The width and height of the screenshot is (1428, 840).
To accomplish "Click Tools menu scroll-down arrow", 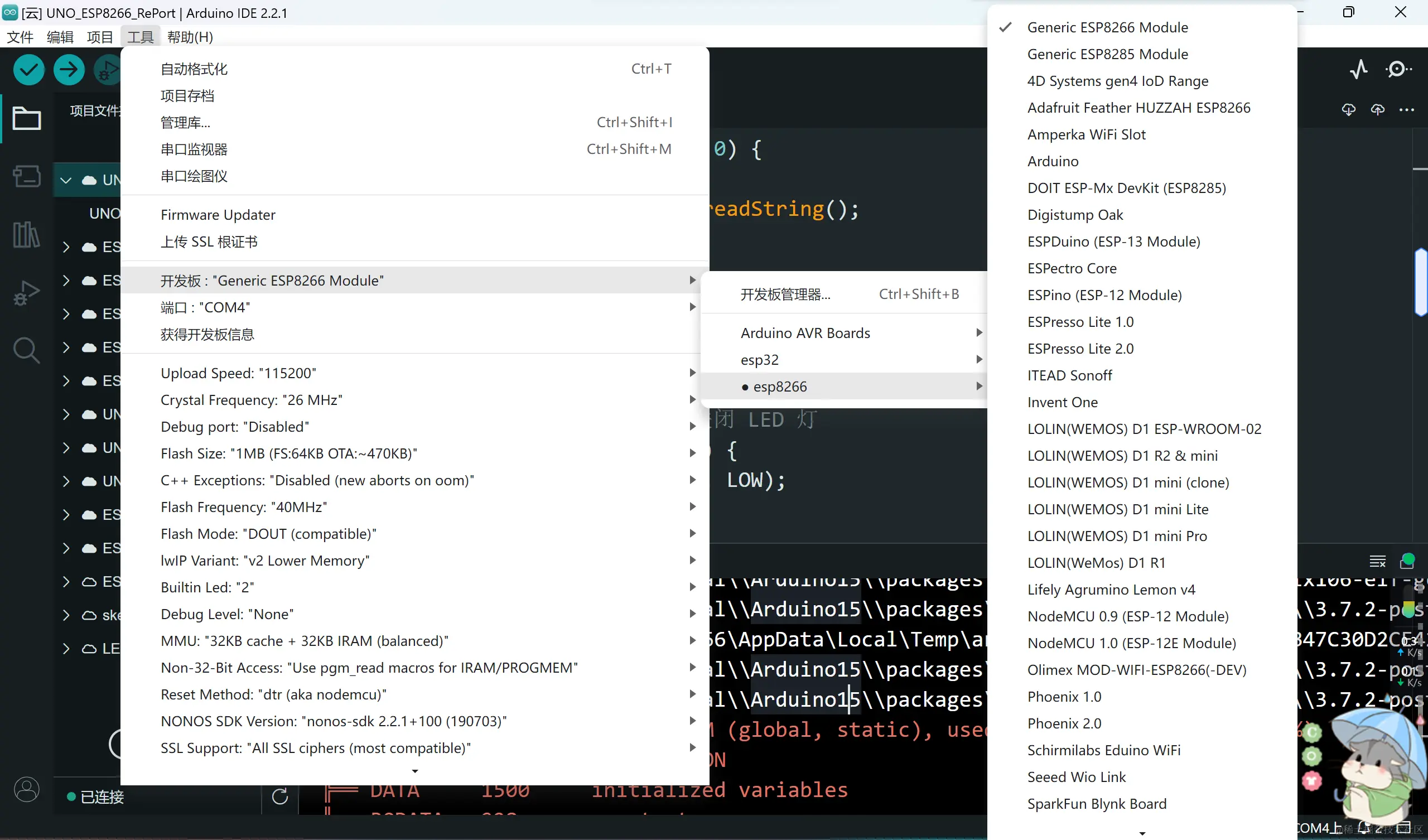I will pos(415,771).
